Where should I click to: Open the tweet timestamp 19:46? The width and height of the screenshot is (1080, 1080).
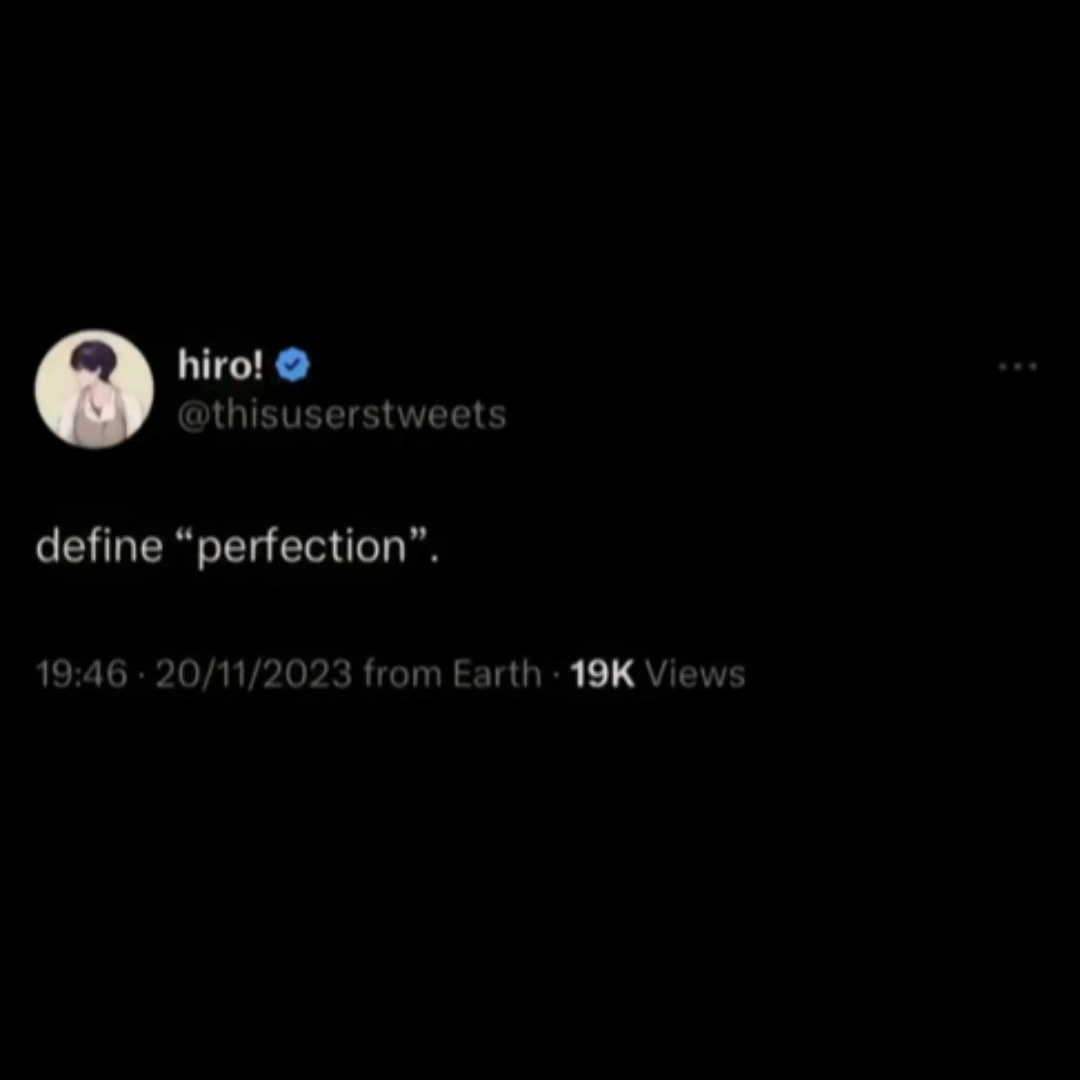click(x=81, y=673)
